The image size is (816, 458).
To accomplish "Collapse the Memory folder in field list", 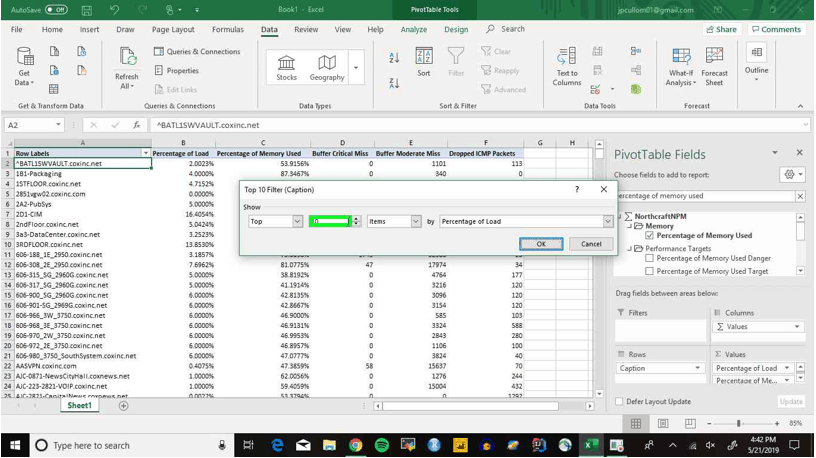I will pos(629,226).
